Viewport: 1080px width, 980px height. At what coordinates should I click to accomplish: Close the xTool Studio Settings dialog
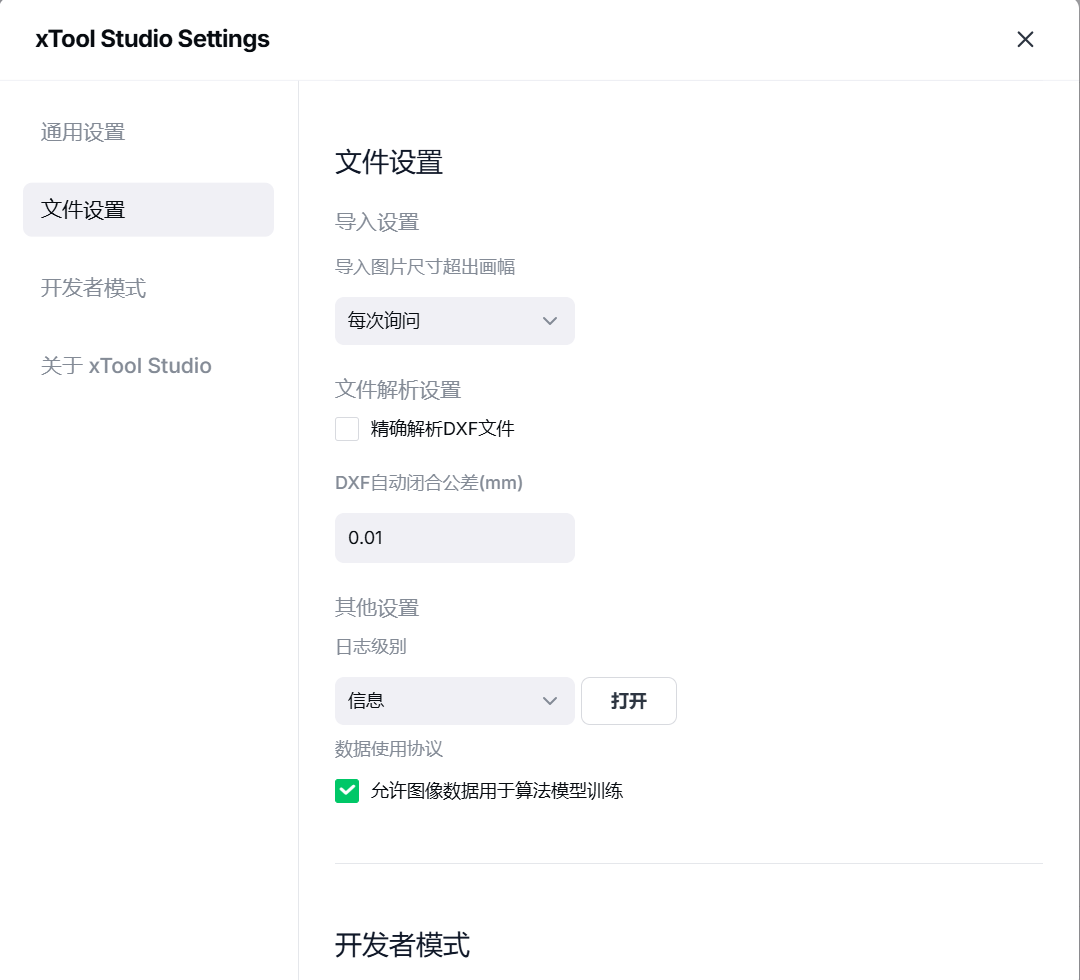pos(1025,39)
